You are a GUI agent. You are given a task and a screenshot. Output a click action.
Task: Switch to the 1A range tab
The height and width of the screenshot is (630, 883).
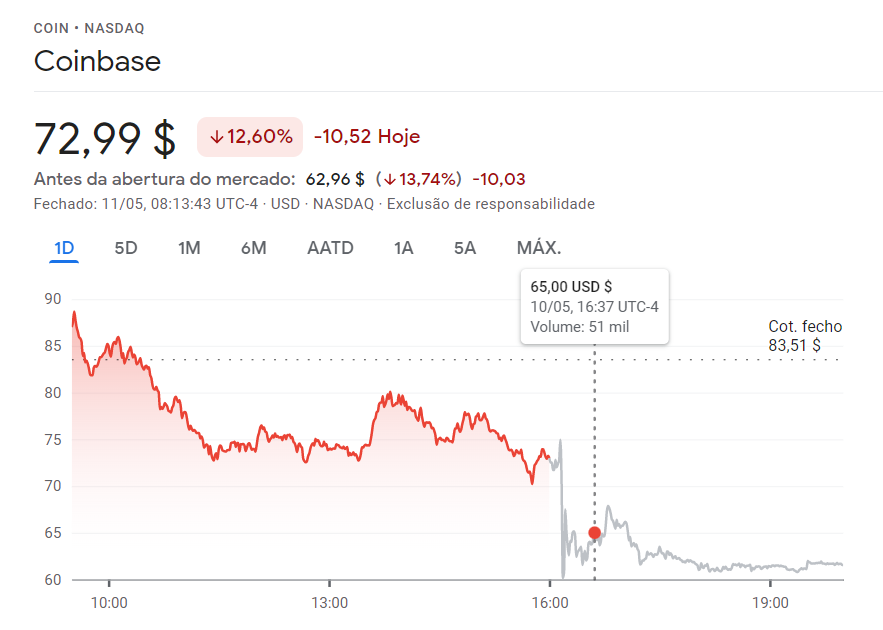[403, 248]
